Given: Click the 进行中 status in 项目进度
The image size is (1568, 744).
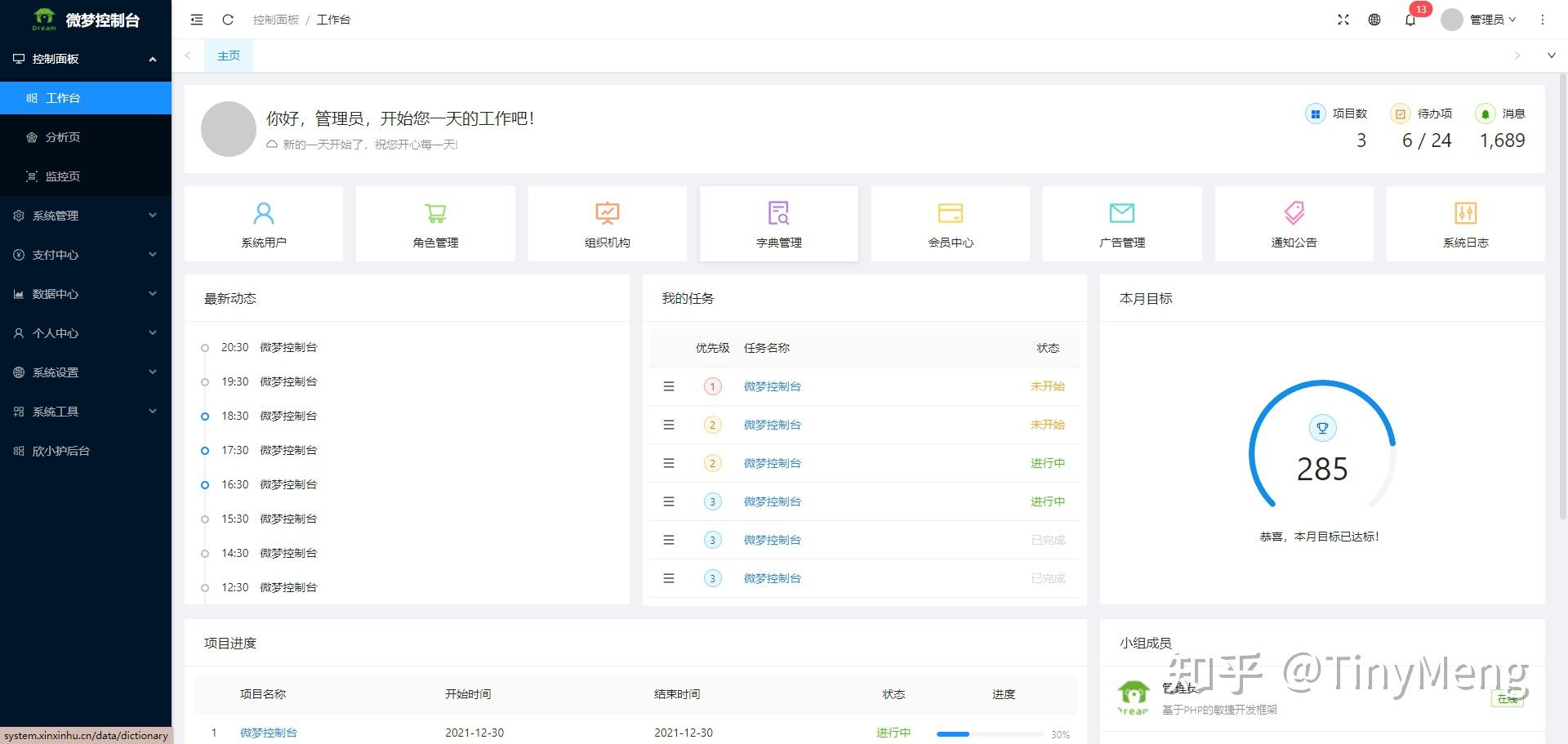Looking at the screenshot, I should click(x=893, y=733).
